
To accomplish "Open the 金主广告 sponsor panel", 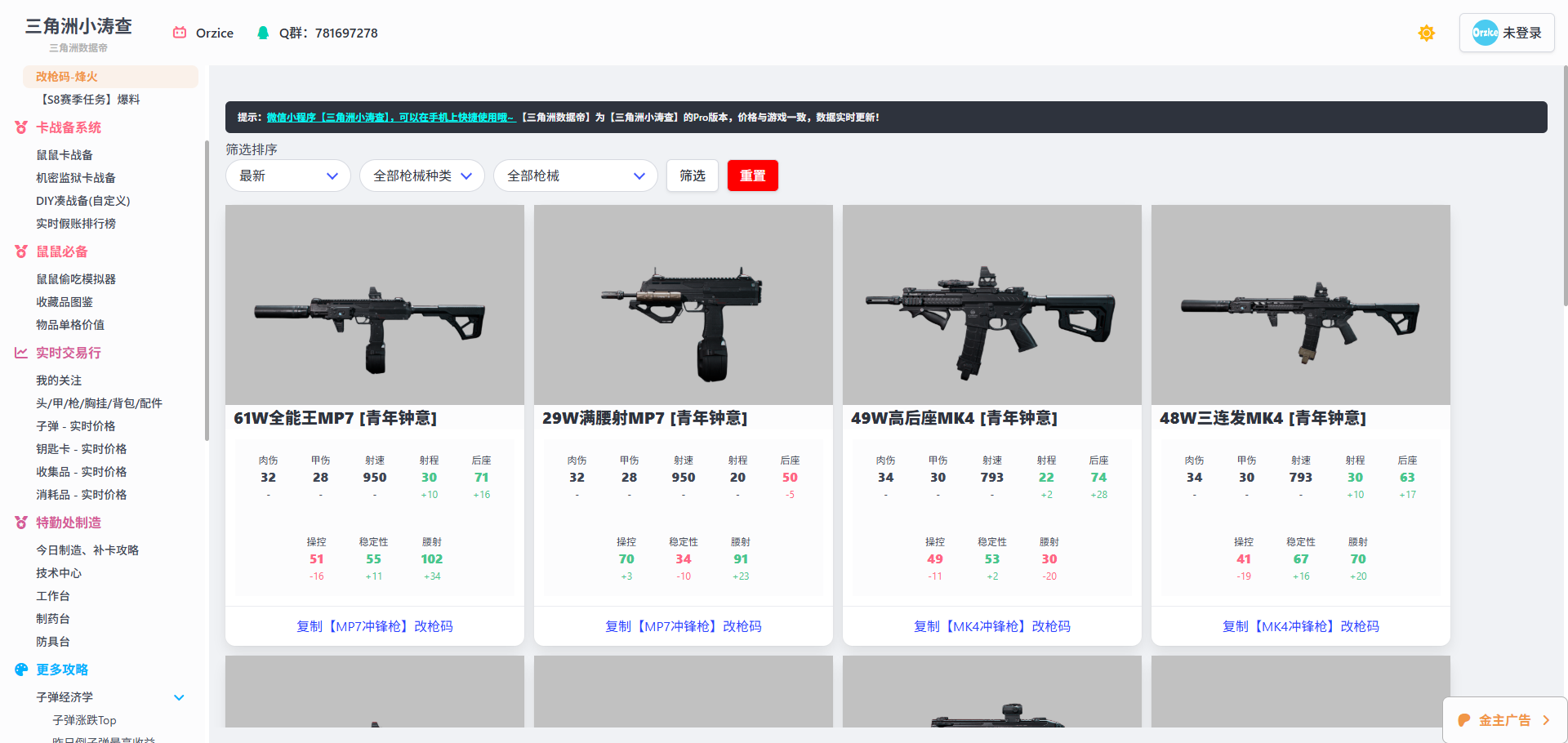I will coord(1504,720).
